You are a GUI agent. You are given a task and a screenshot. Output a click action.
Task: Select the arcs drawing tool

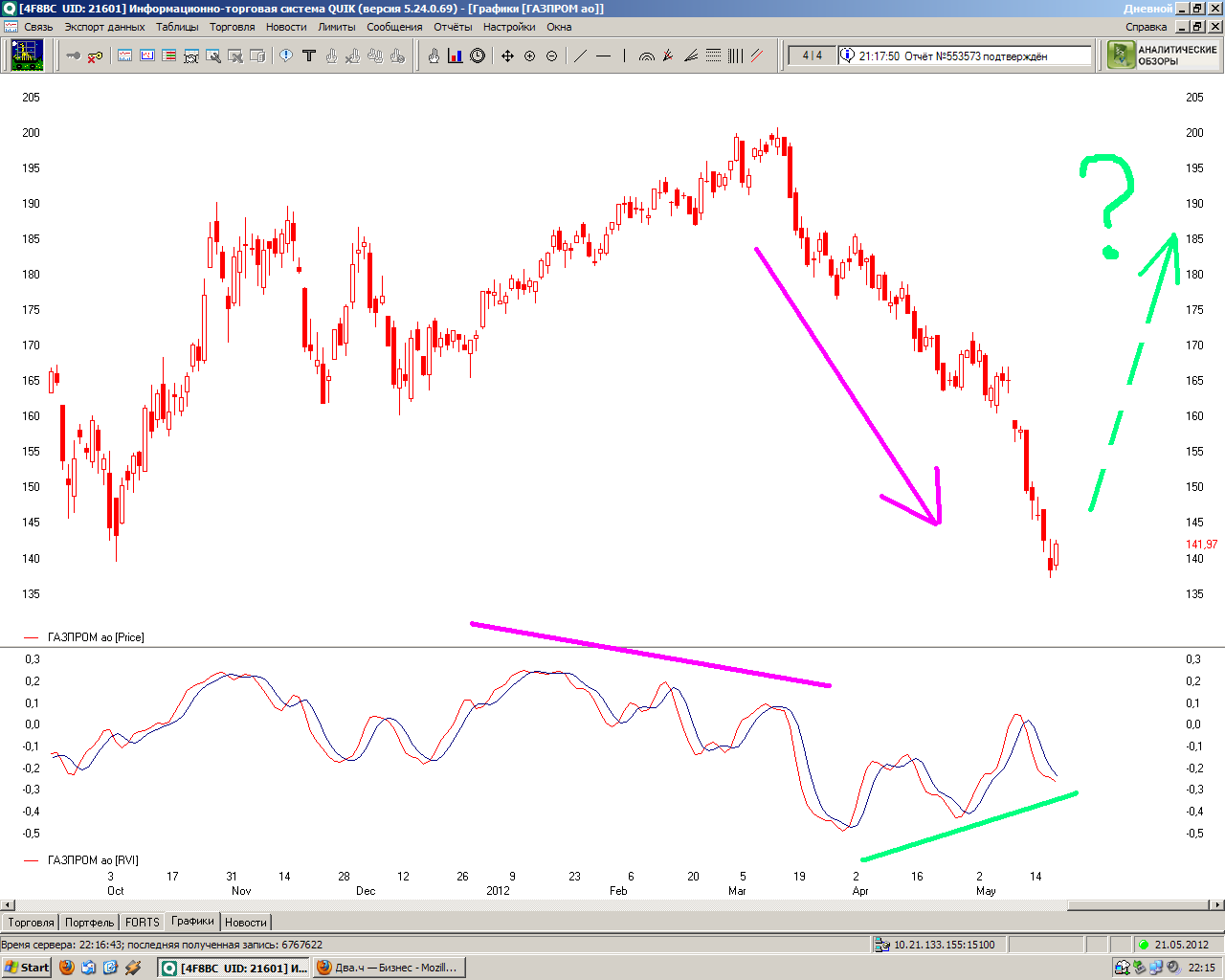647,56
